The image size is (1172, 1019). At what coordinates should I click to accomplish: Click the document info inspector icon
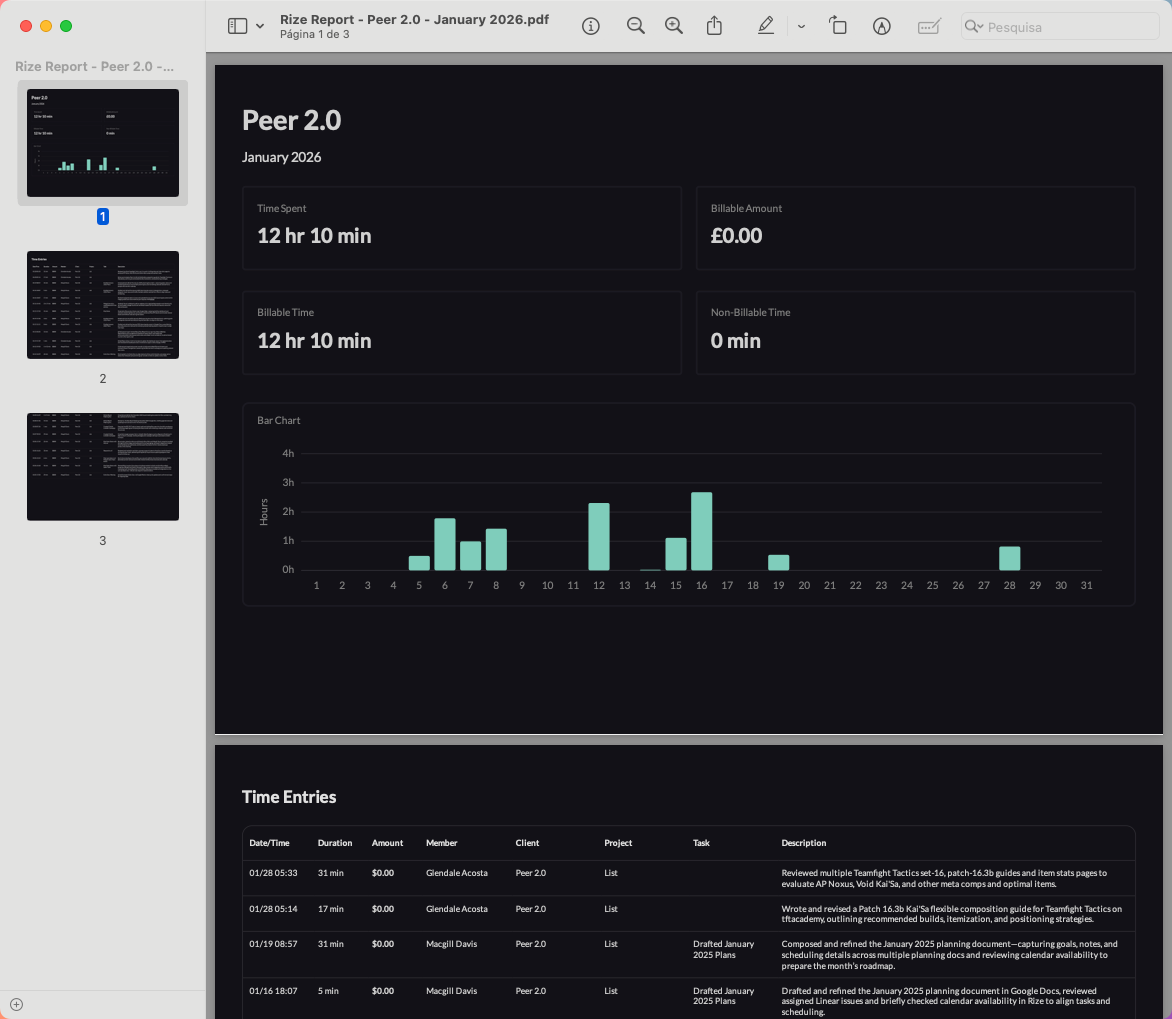pos(591,26)
